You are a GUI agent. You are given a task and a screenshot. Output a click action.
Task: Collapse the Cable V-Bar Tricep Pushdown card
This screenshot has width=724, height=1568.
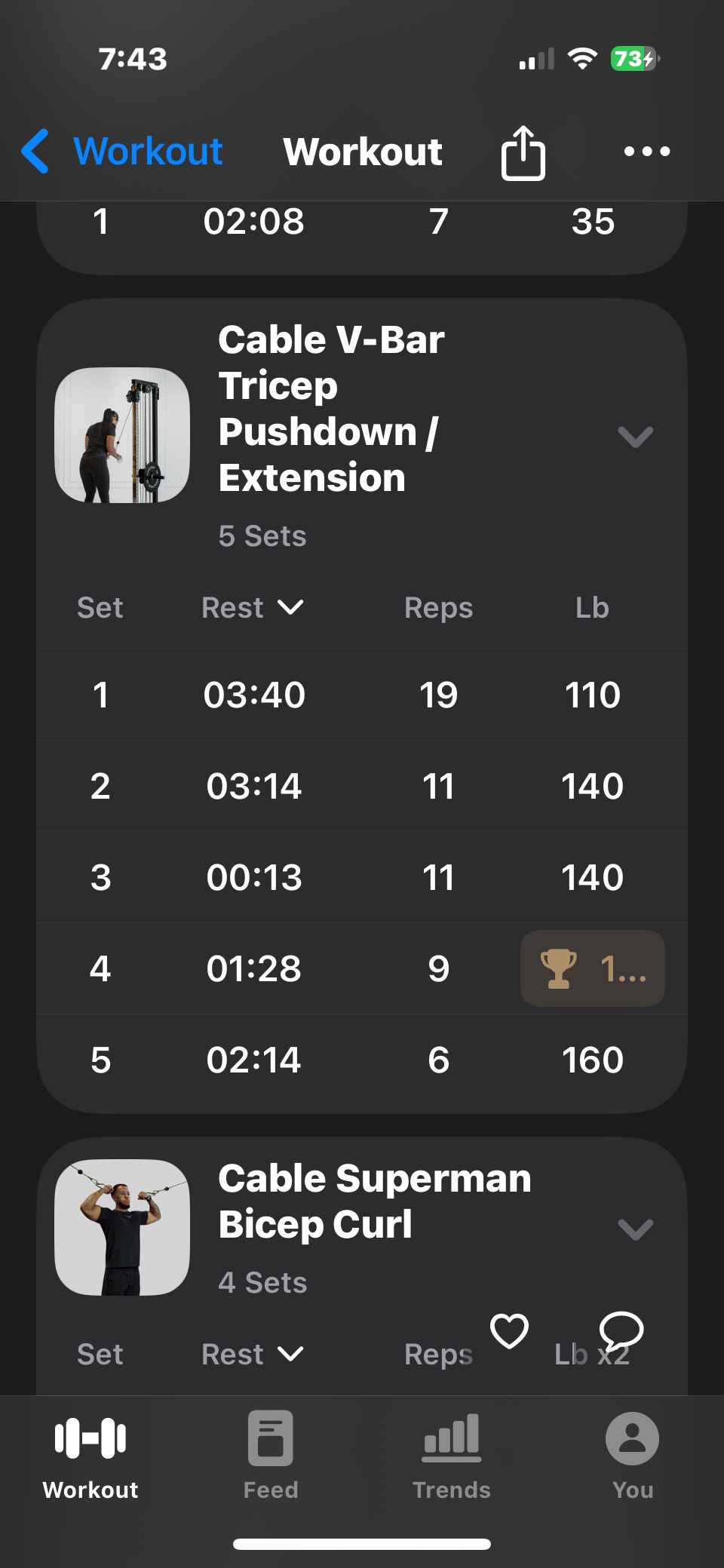tap(635, 437)
